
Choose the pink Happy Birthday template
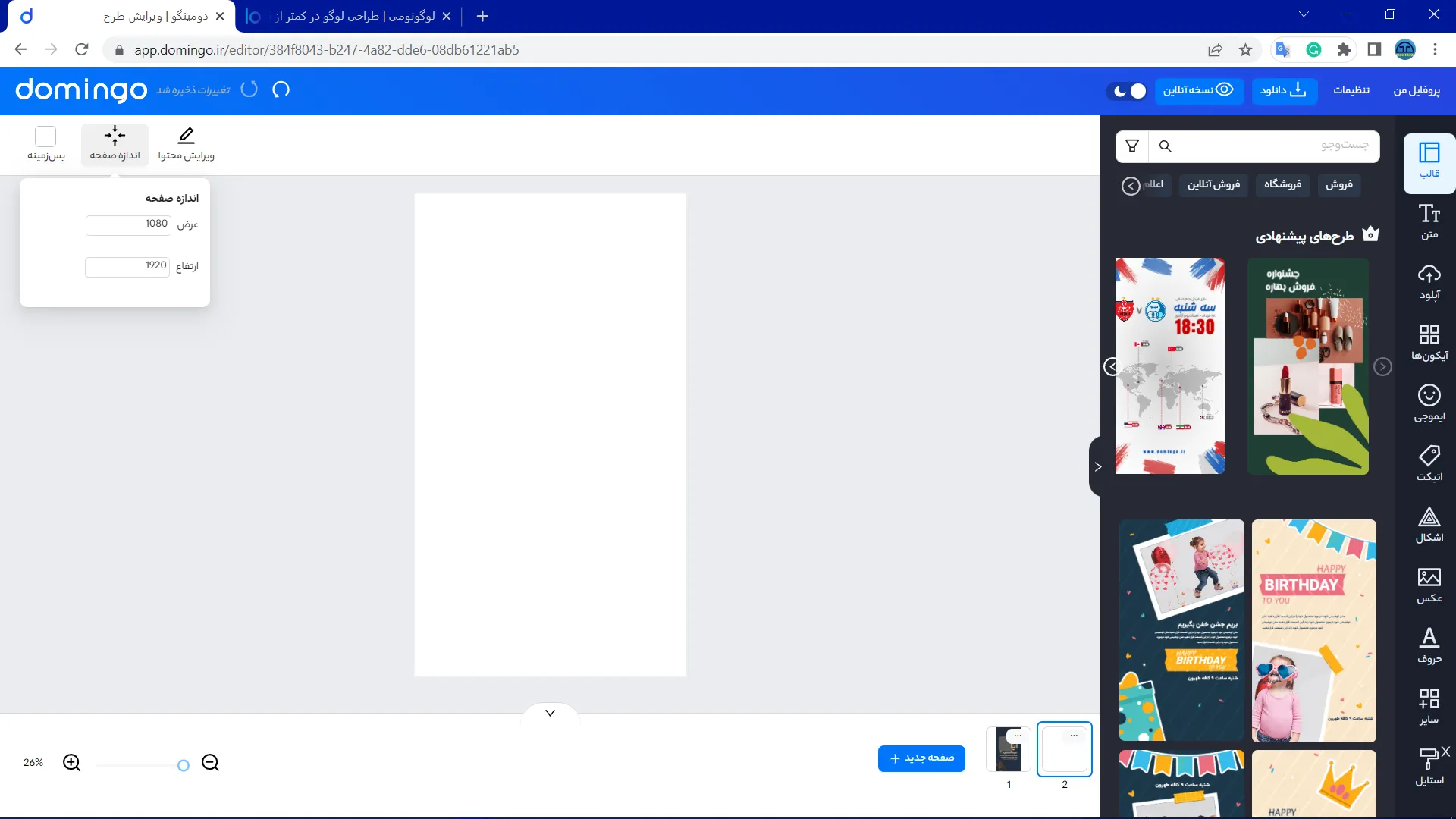coord(1314,631)
